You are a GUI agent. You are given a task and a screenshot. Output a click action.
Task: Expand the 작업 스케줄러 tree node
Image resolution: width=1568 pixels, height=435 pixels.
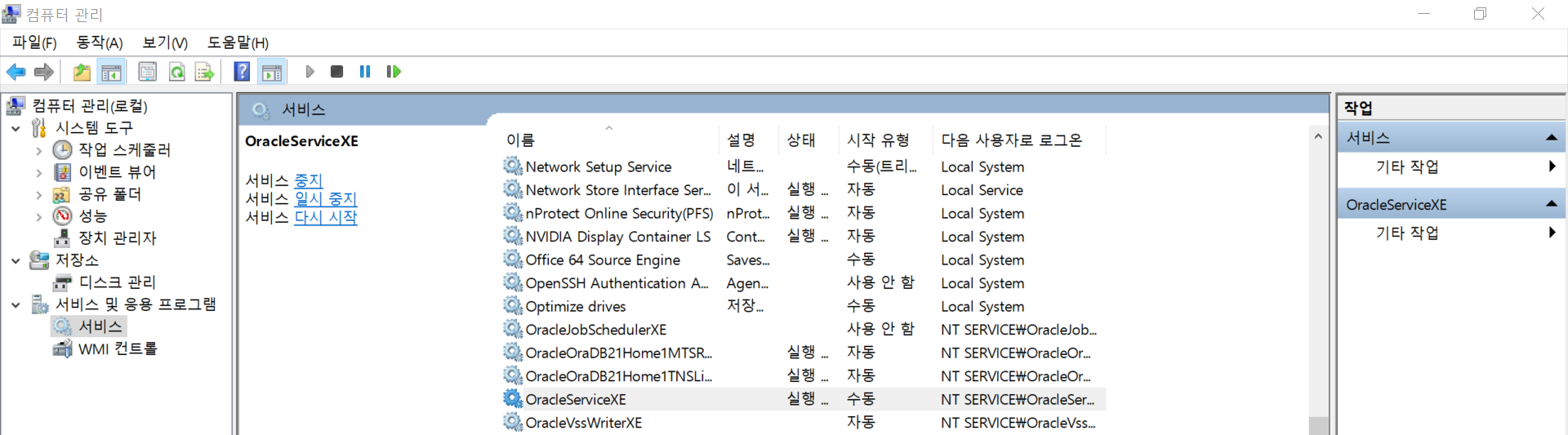pyautogui.click(x=39, y=150)
